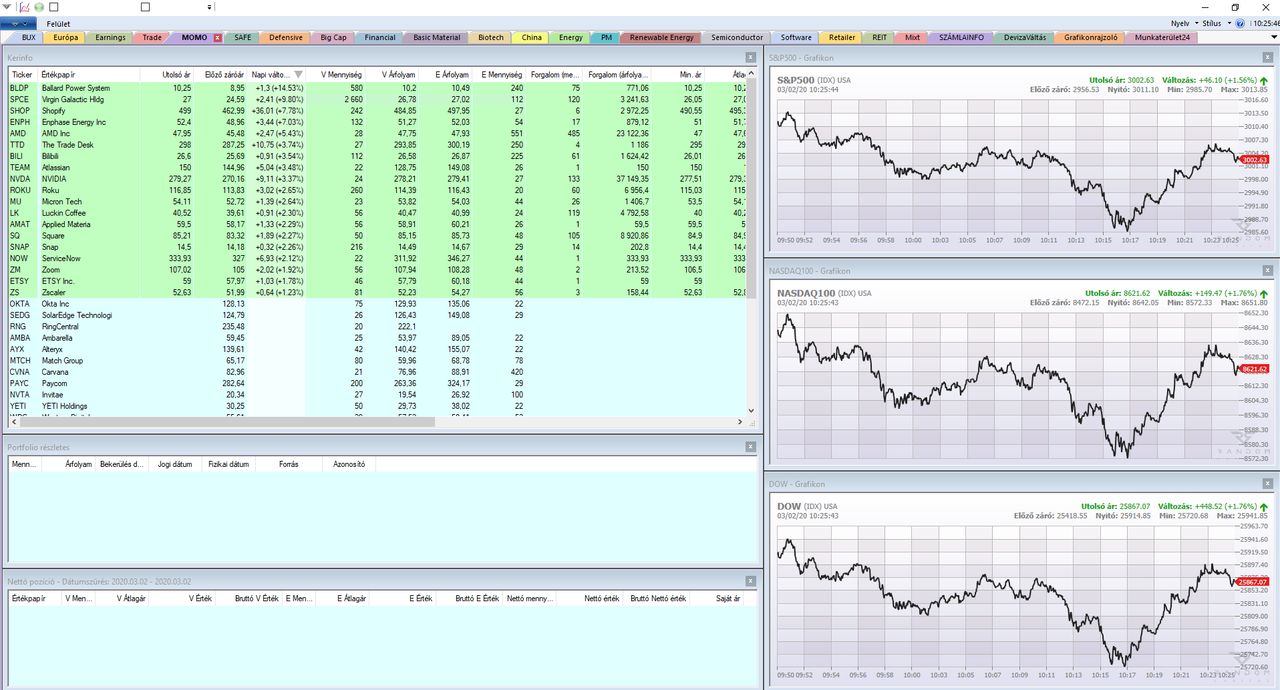The image size is (1280, 690).
Task: Switch to the China workspace tab
Action: point(532,38)
